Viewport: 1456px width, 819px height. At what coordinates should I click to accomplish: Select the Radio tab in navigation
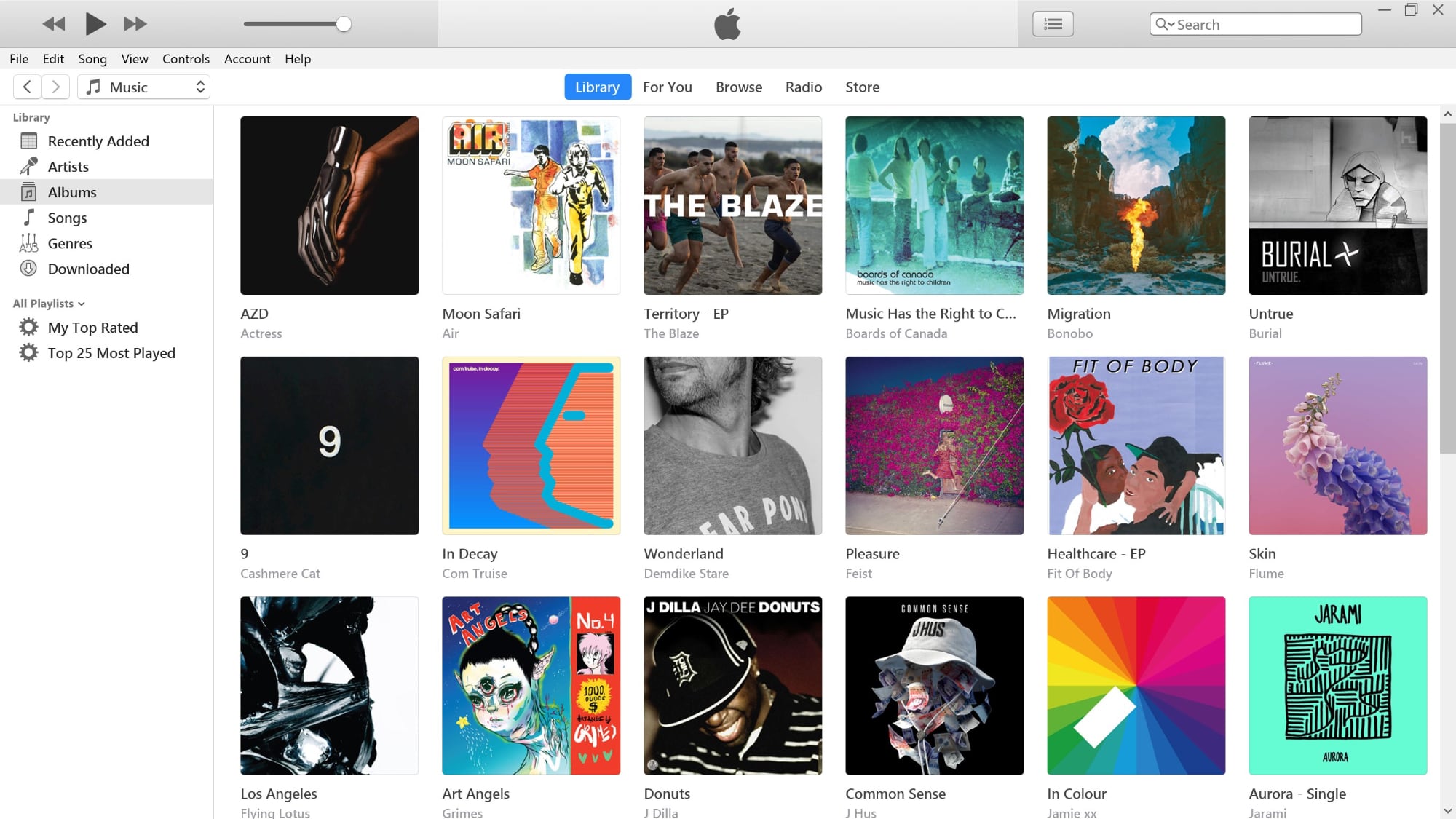tap(802, 87)
